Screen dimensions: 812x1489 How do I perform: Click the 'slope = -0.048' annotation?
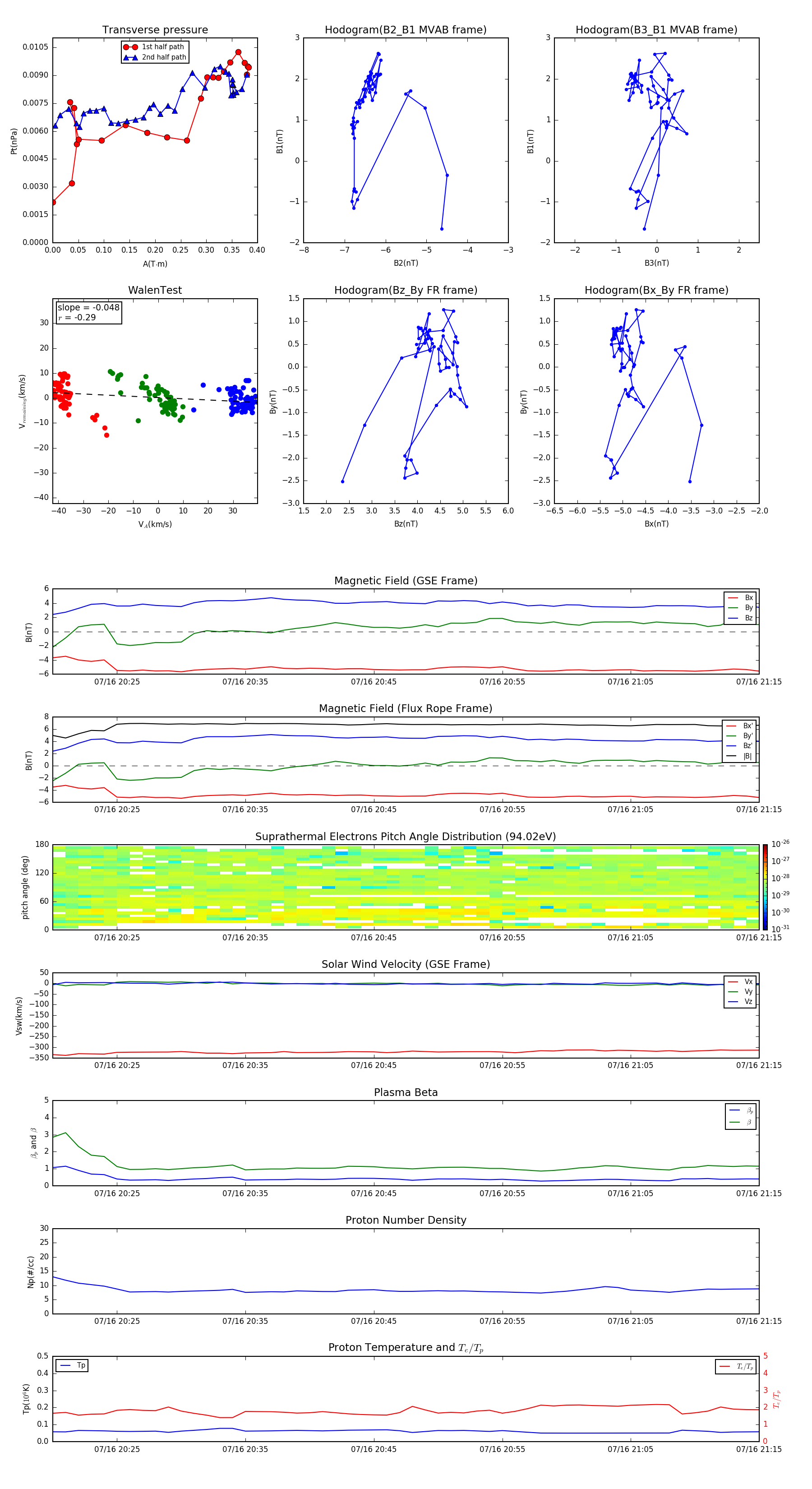(88, 308)
